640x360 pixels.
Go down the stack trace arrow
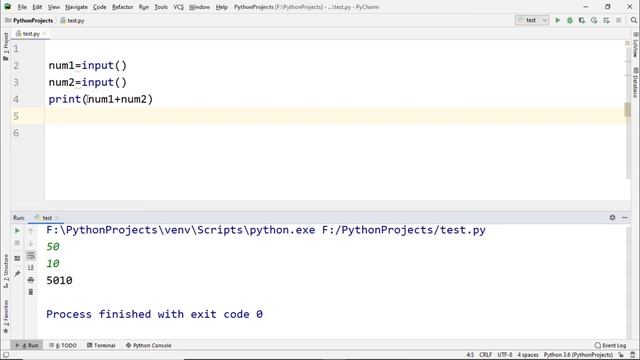pos(31,243)
